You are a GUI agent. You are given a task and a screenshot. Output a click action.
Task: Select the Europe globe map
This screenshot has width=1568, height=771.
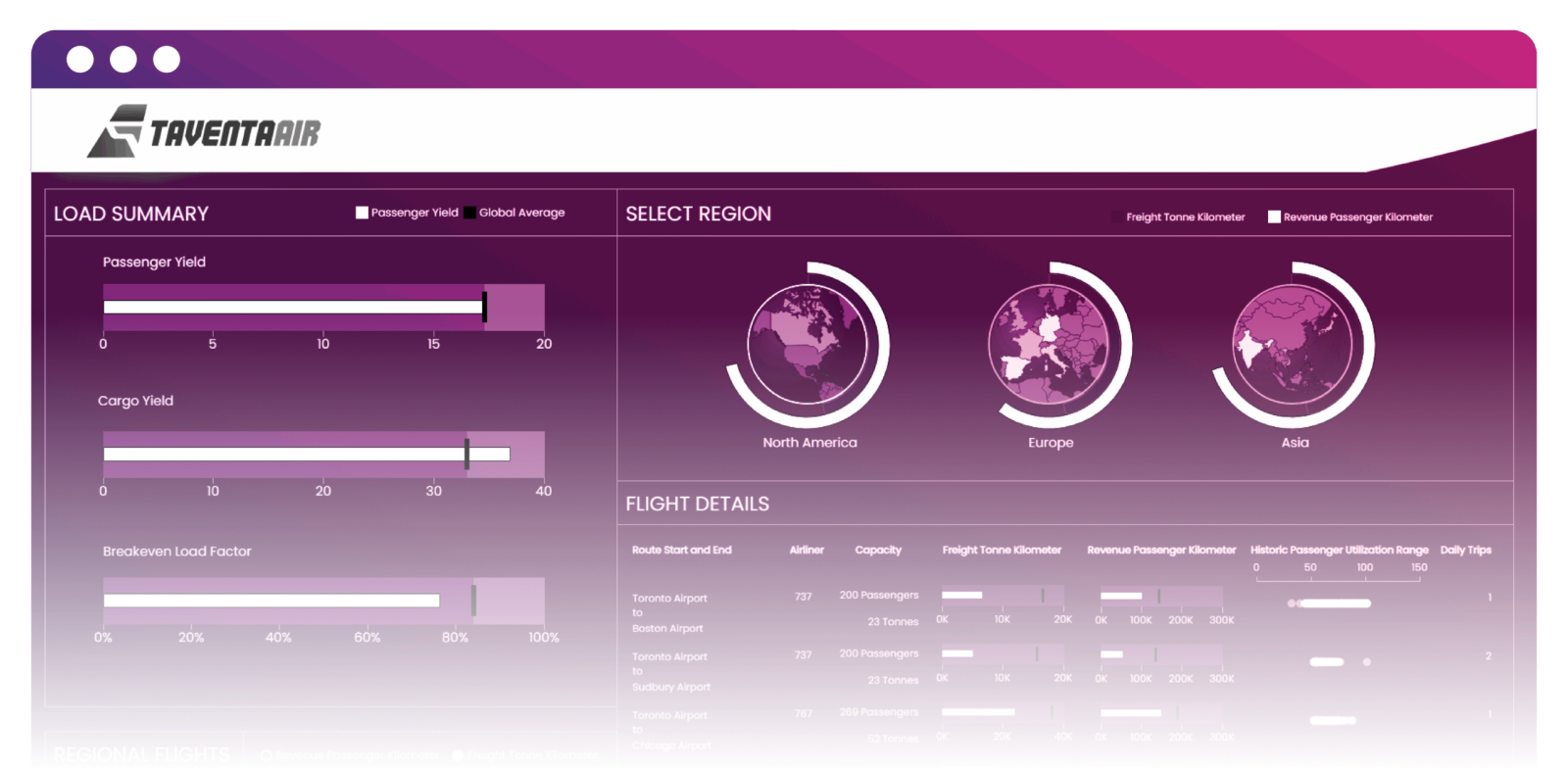coord(1049,344)
